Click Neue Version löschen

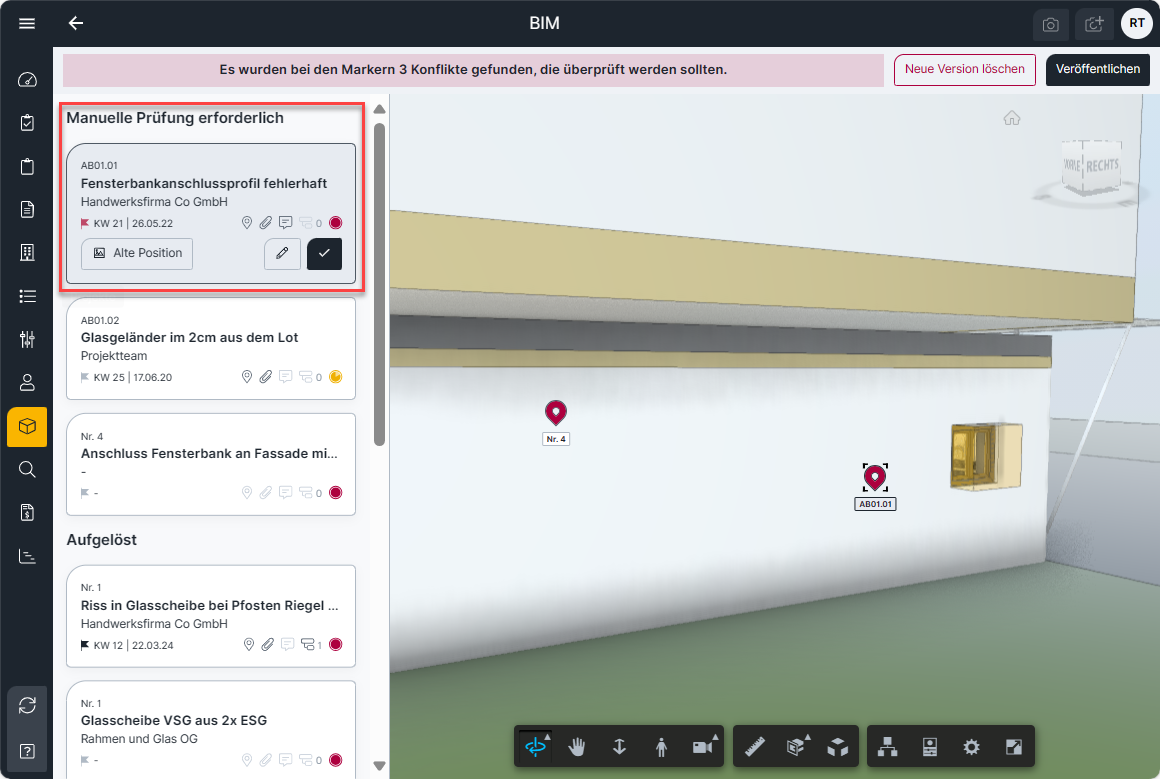[x=965, y=70]
